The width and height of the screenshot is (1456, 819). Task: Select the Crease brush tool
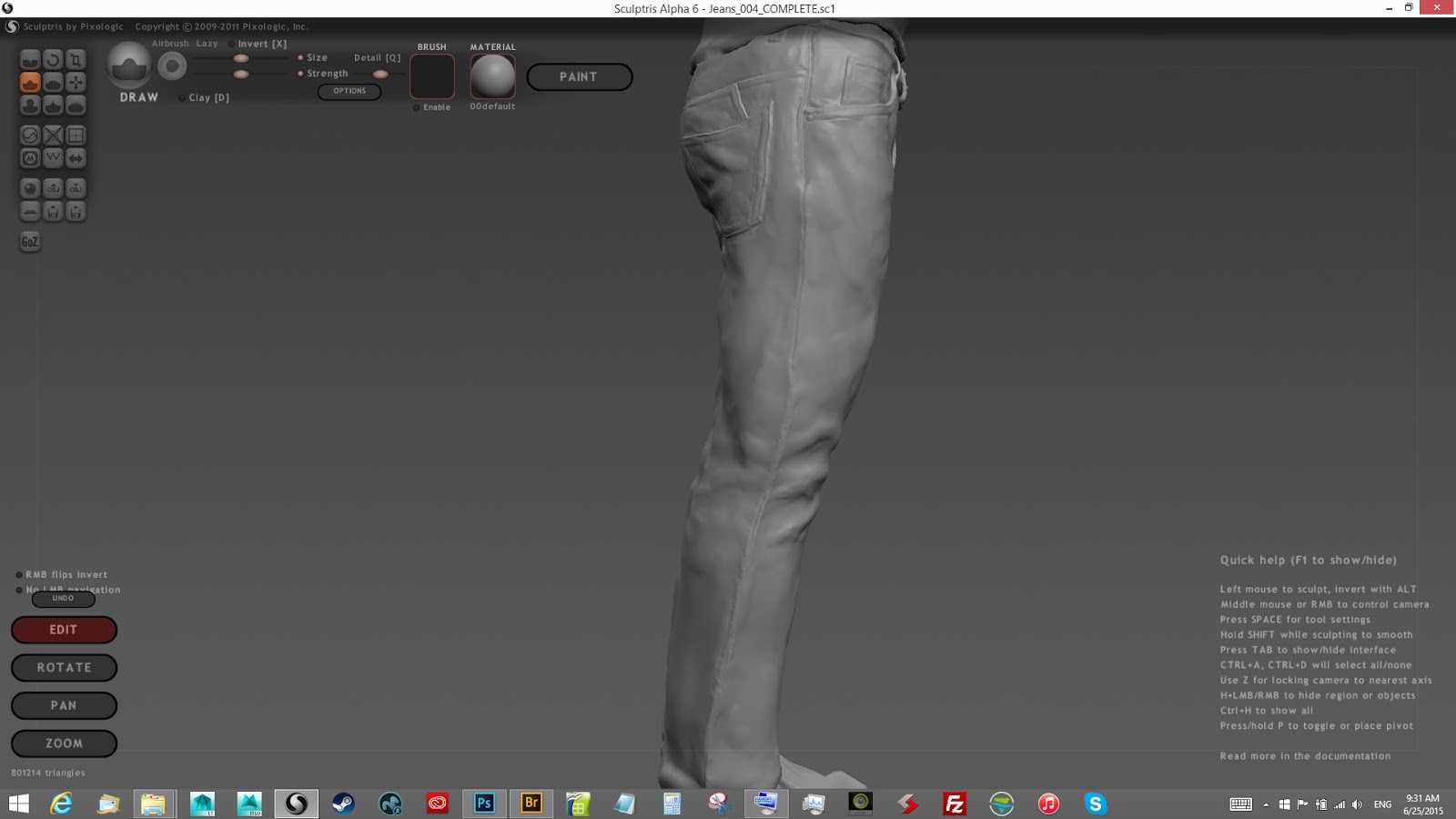(x=30, y=60)
